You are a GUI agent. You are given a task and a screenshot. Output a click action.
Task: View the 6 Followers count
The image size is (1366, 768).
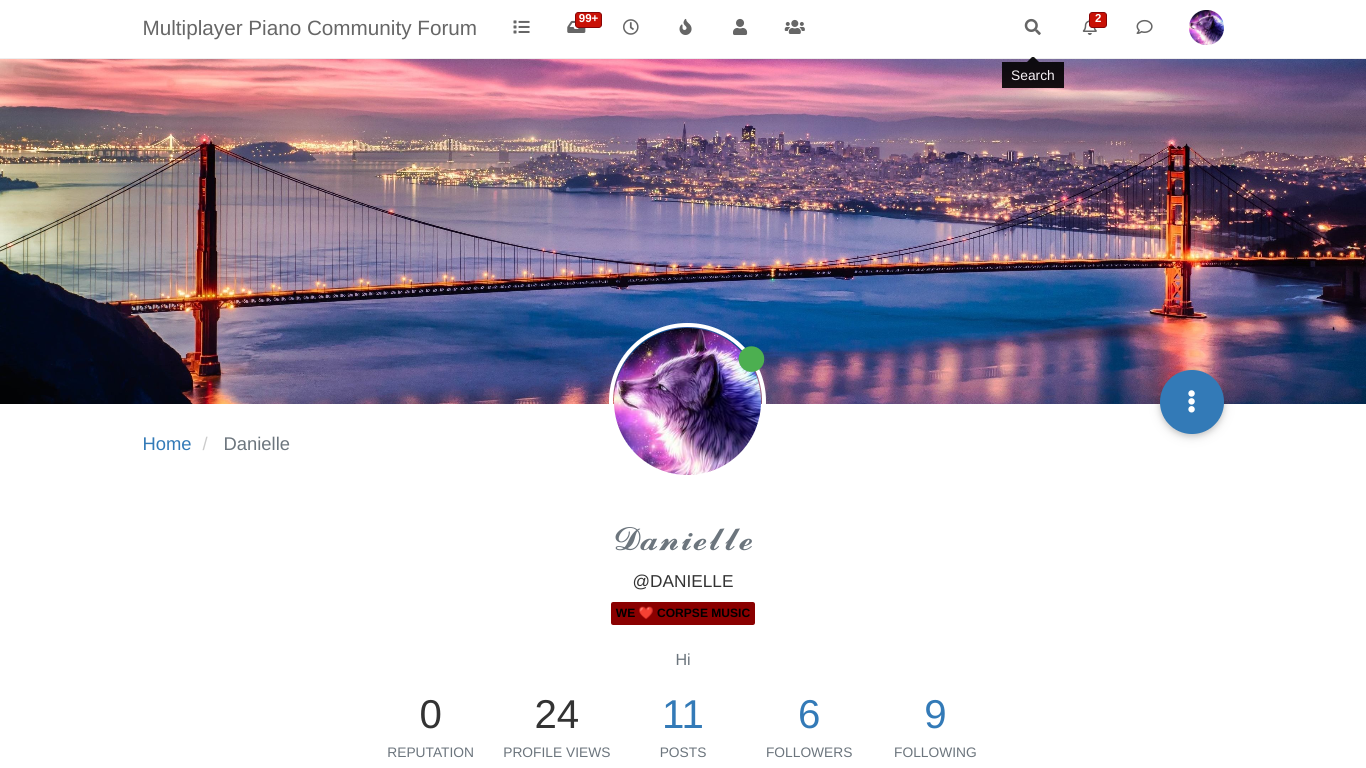(809, 715)
